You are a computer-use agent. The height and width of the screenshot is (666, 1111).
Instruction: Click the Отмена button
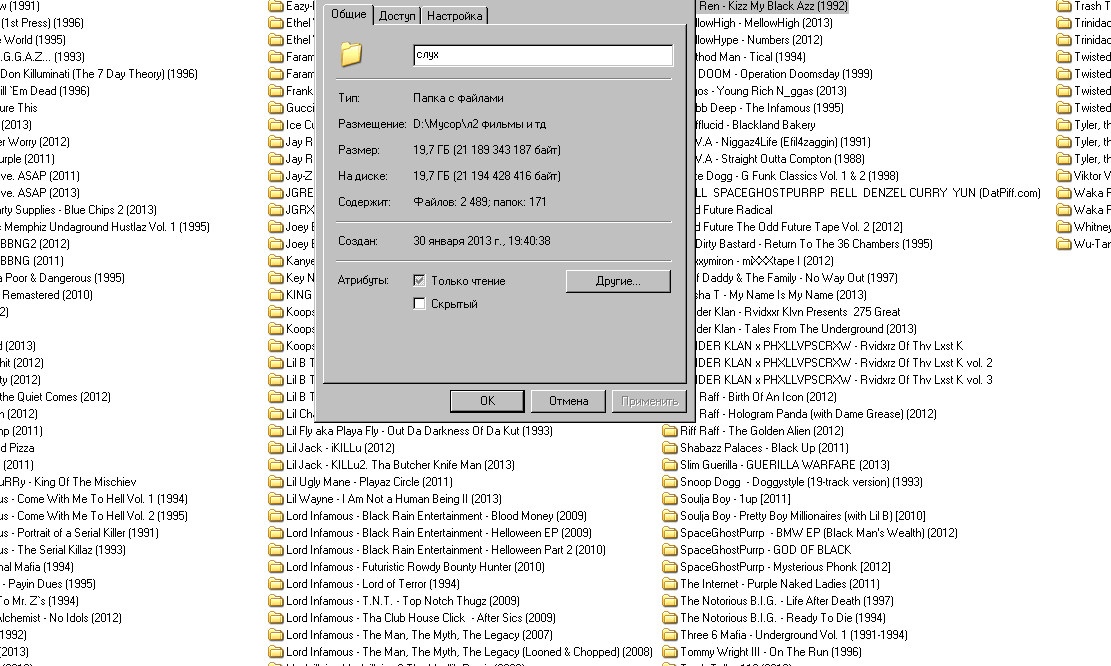568,401
